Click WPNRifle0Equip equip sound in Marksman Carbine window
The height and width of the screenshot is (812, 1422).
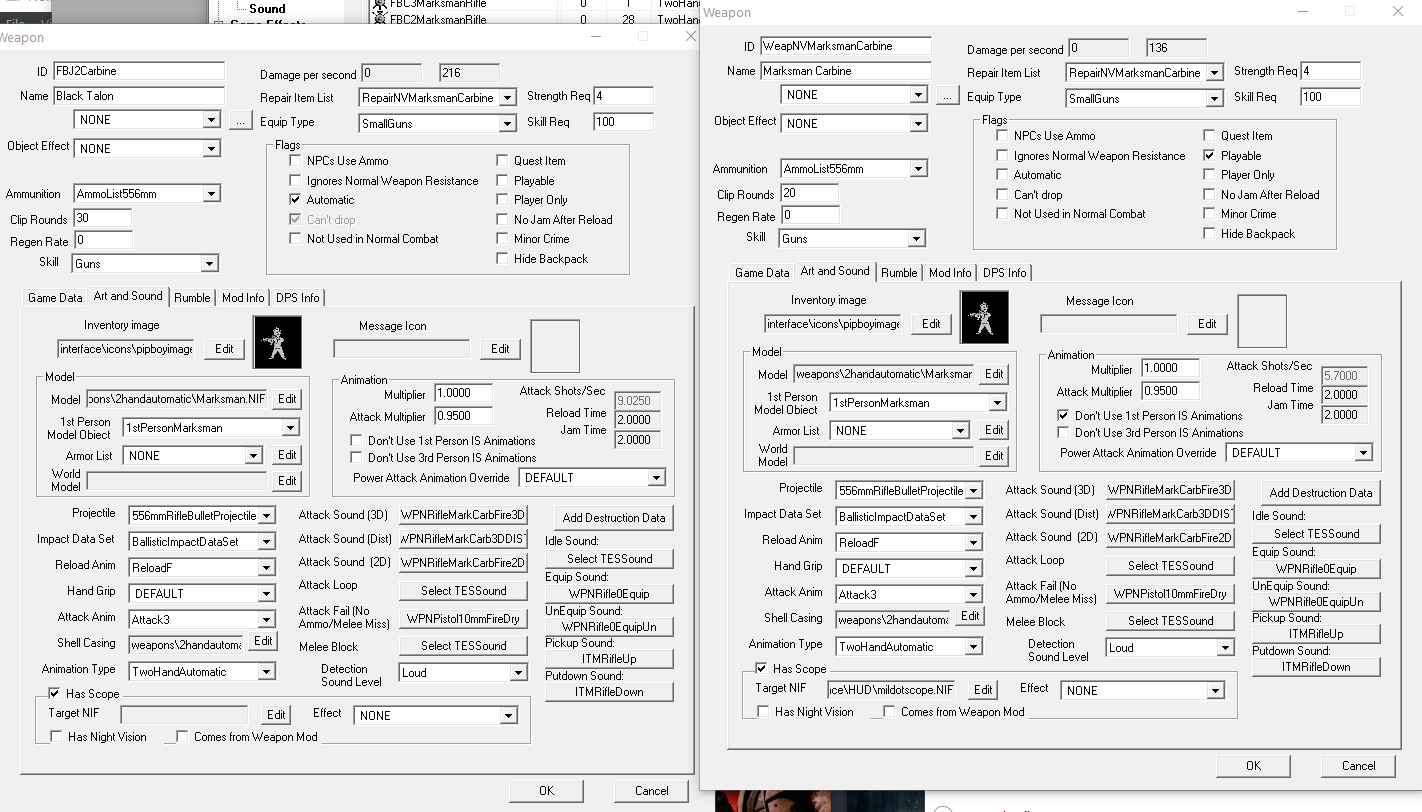point(1316,569)
